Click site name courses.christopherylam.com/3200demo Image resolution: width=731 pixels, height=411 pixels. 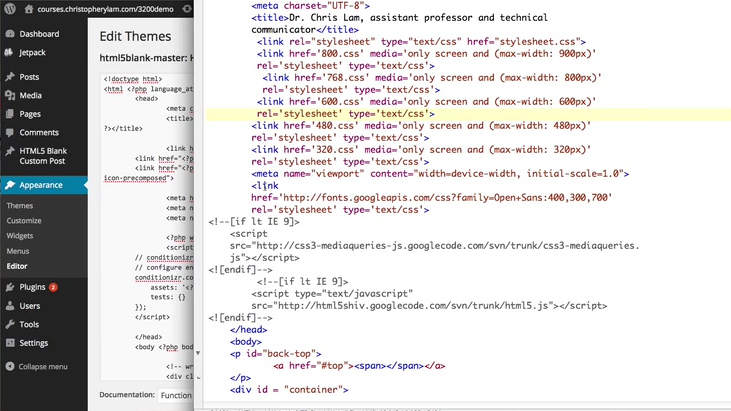105,9
